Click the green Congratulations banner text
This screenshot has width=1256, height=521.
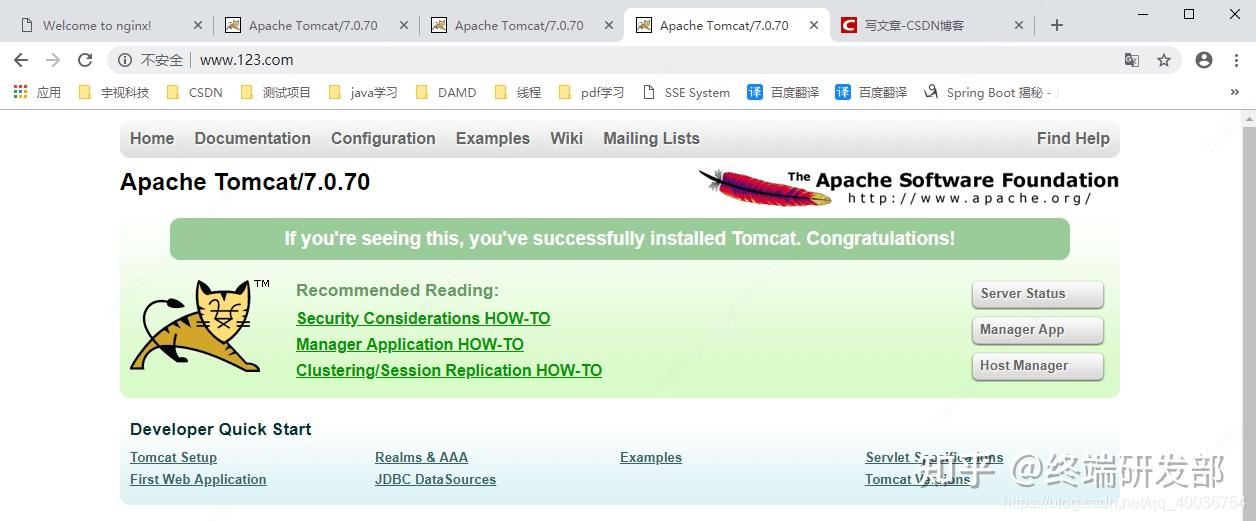pyautogui.click(x=620, y=239)
